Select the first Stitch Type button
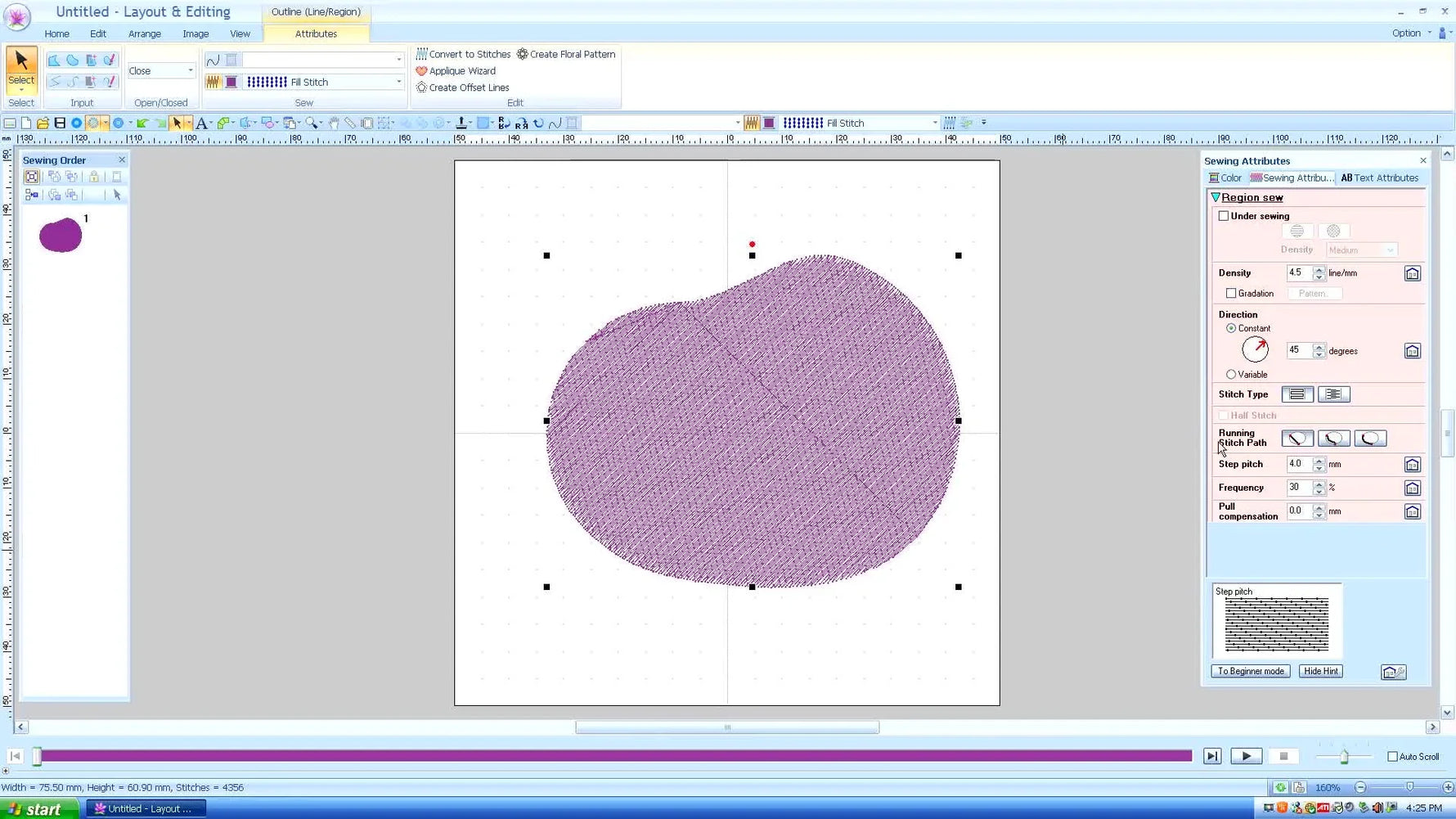 pyautogui.click(x=1297, y=394)
